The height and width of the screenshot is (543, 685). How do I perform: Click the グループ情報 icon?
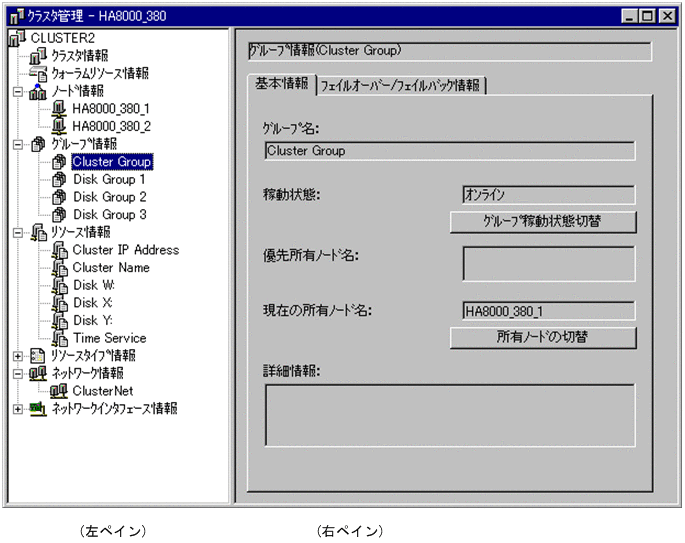pyautogui.click(x=38, y=144)
